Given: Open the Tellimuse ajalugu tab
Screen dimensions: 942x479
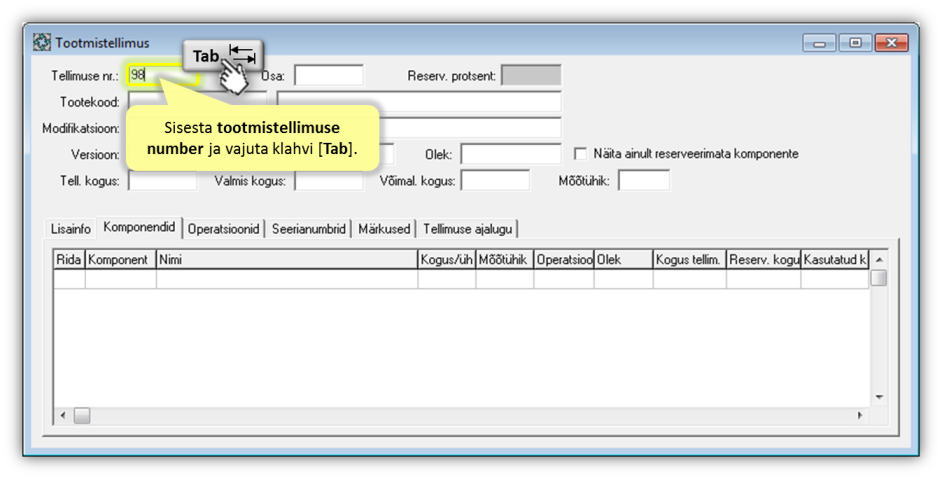Looking at the screenshot, I should click(x=467, y=229).
